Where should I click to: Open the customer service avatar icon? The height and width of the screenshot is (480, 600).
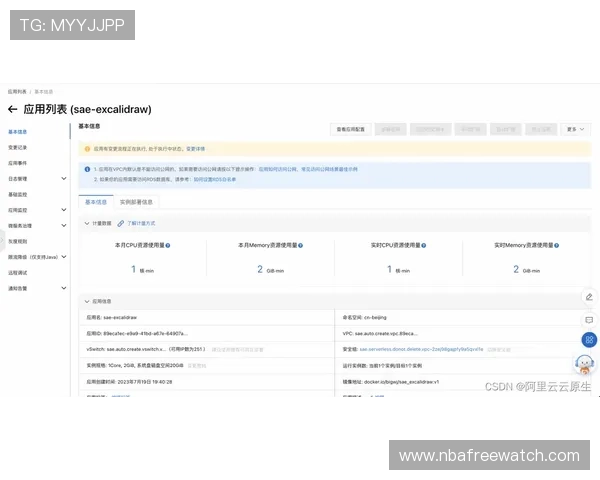pos(585,364)
